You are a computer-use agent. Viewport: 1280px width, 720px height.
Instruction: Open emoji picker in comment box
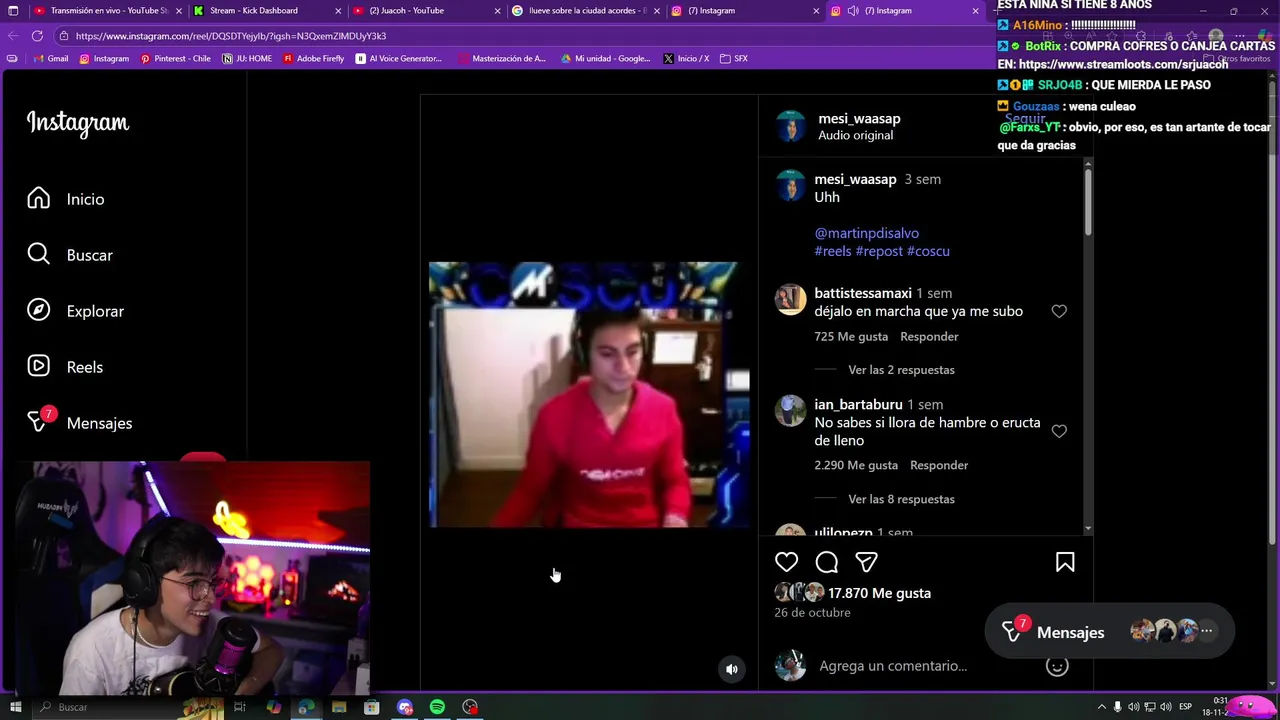coord(1057,666)
